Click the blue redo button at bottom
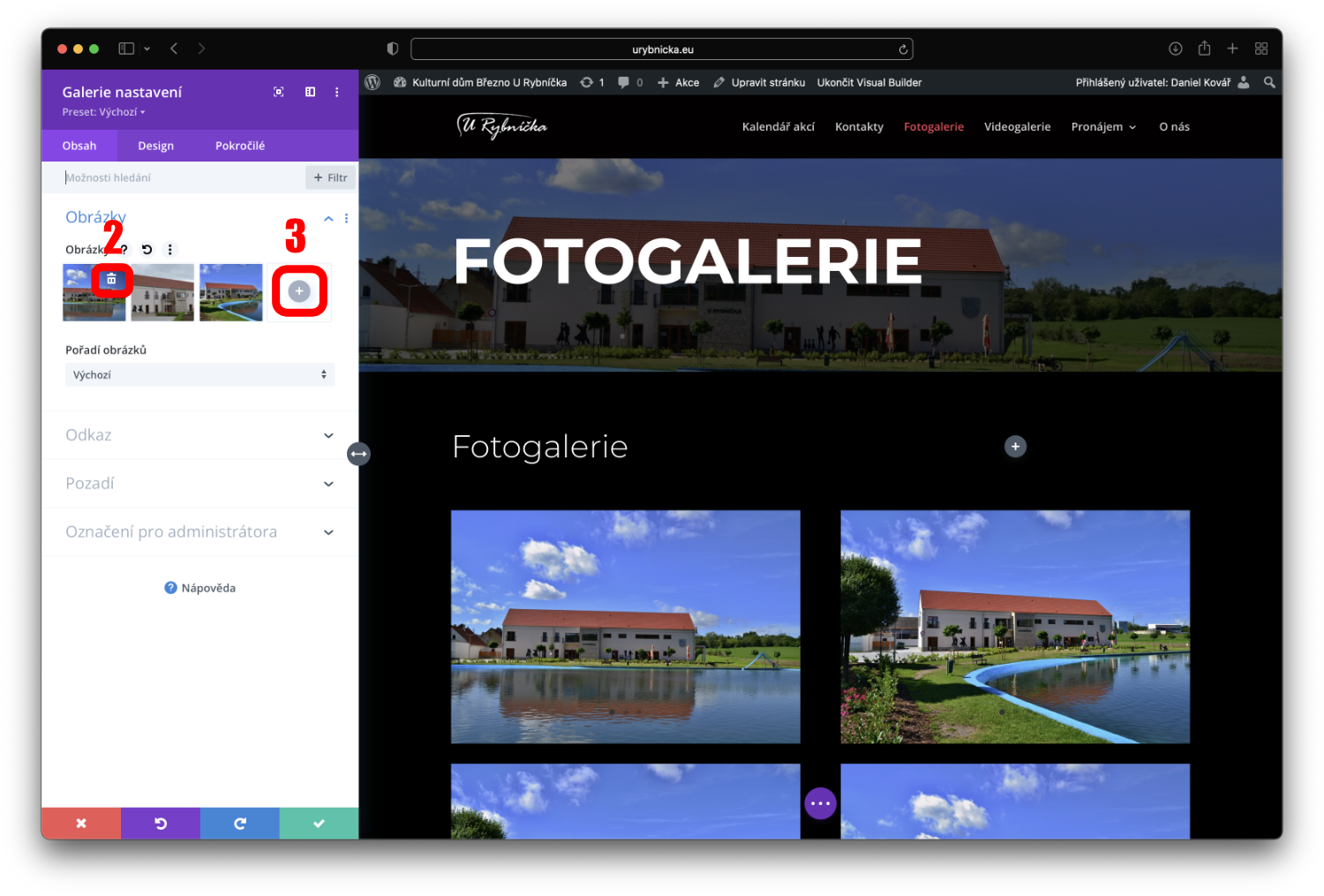The height and width of the screenshot is (896, 1324). coord(239,824)
